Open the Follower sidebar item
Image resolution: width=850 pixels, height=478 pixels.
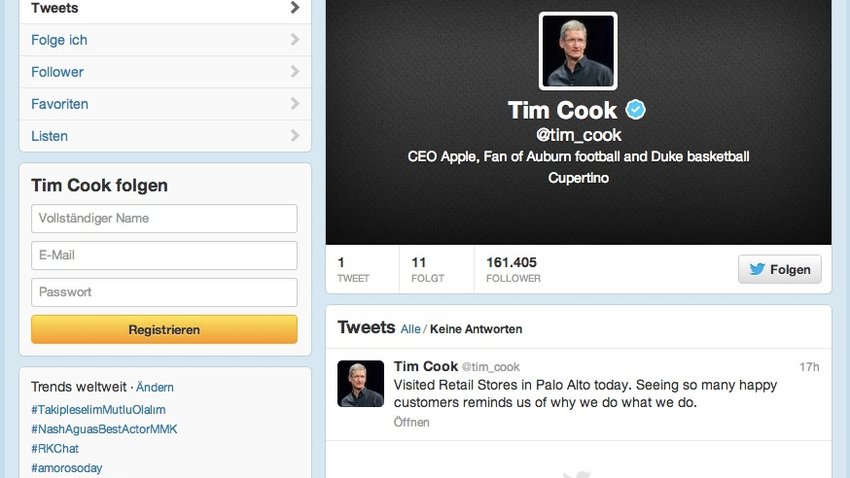165,72
